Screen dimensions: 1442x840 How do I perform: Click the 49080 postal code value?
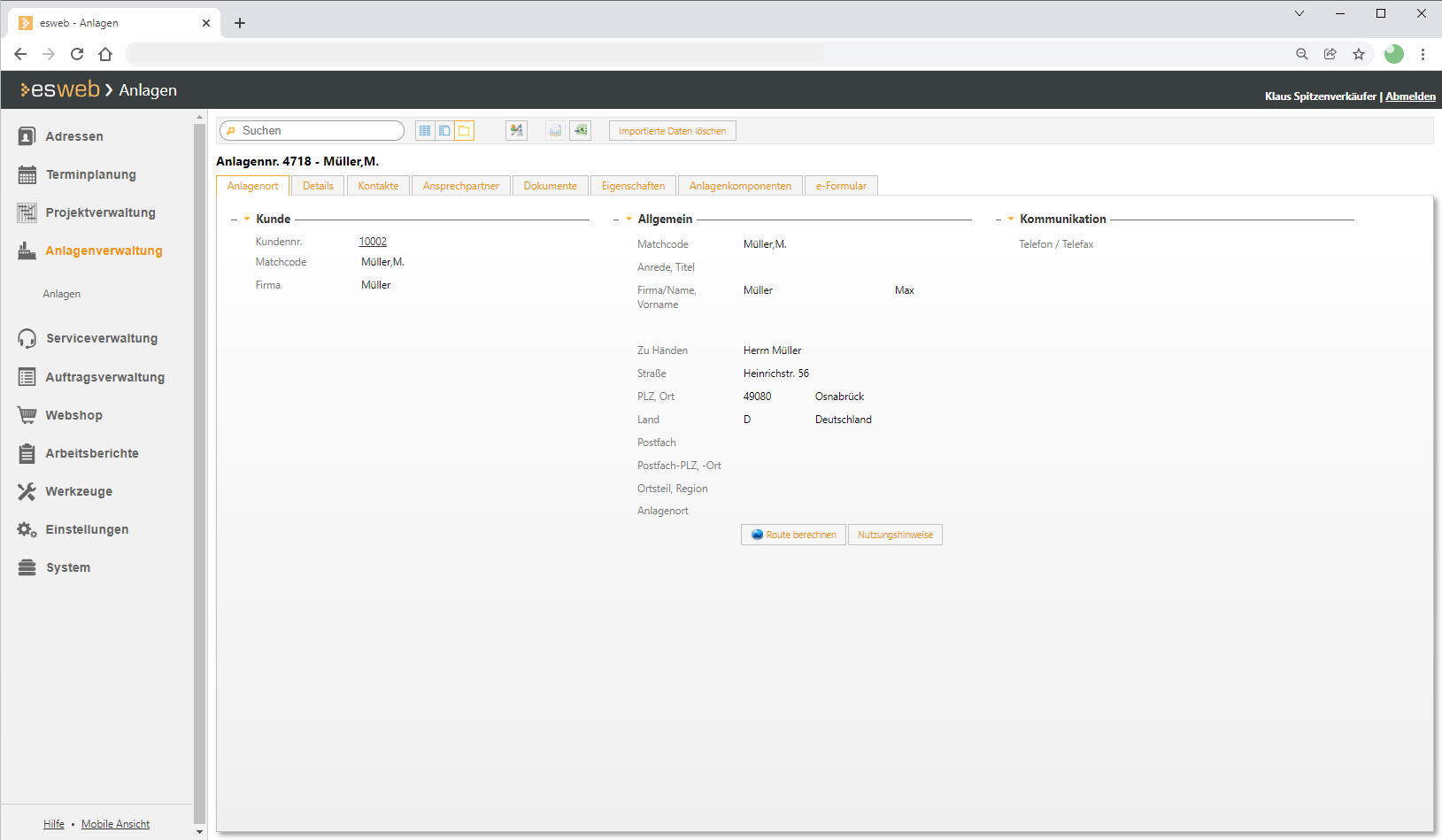[758, 397]
